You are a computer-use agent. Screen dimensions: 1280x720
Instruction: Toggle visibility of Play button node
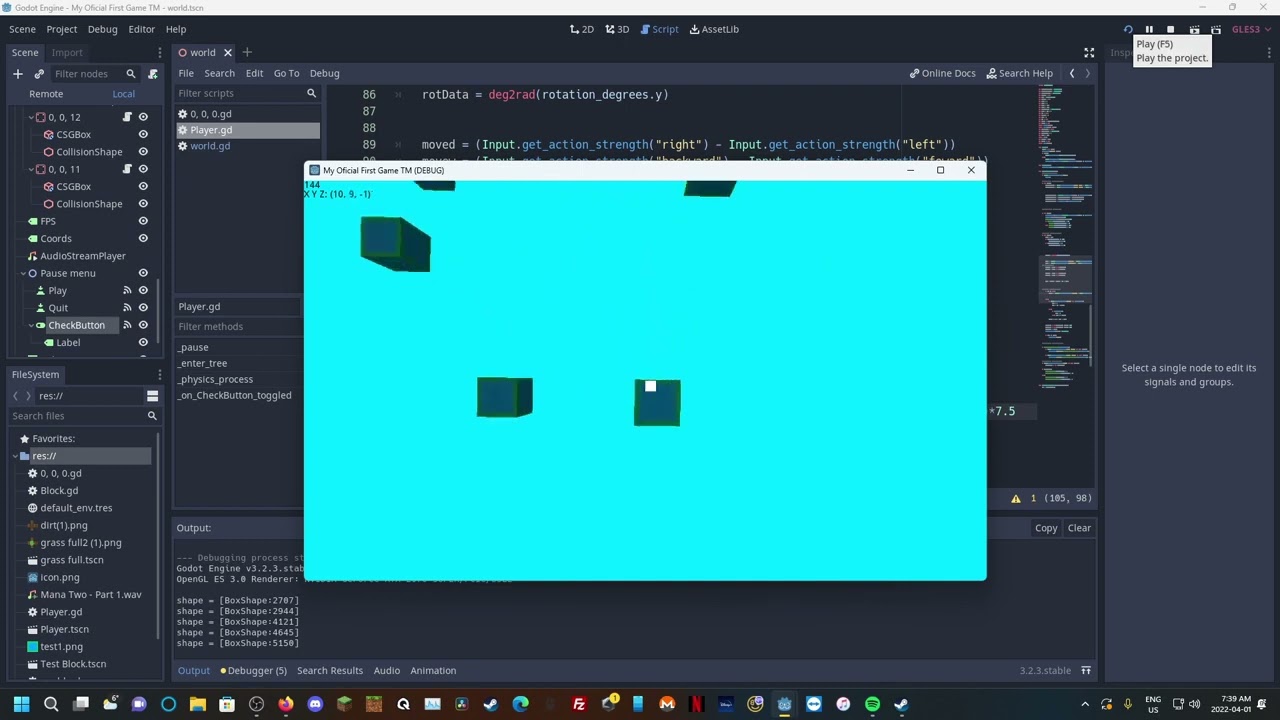[143, 291]
